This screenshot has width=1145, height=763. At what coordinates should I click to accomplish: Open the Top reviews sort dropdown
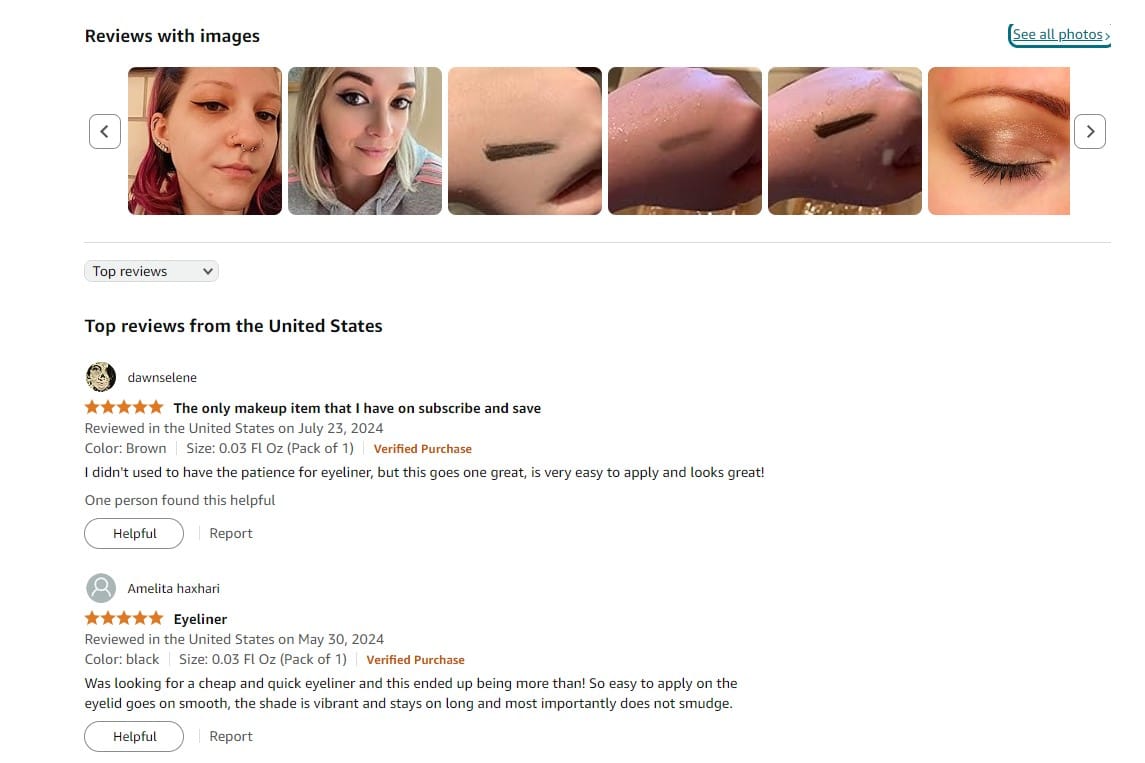151,271
